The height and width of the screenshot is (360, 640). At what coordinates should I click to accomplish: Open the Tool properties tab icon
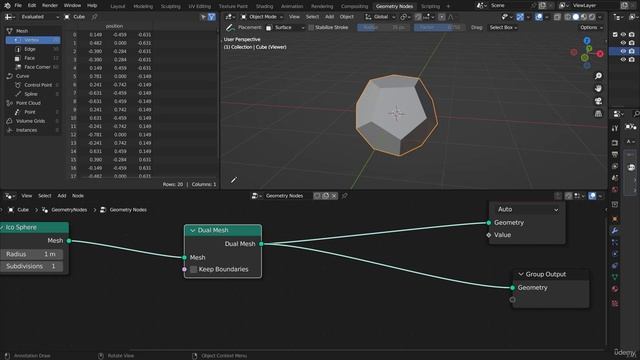(x=615, y=128)
